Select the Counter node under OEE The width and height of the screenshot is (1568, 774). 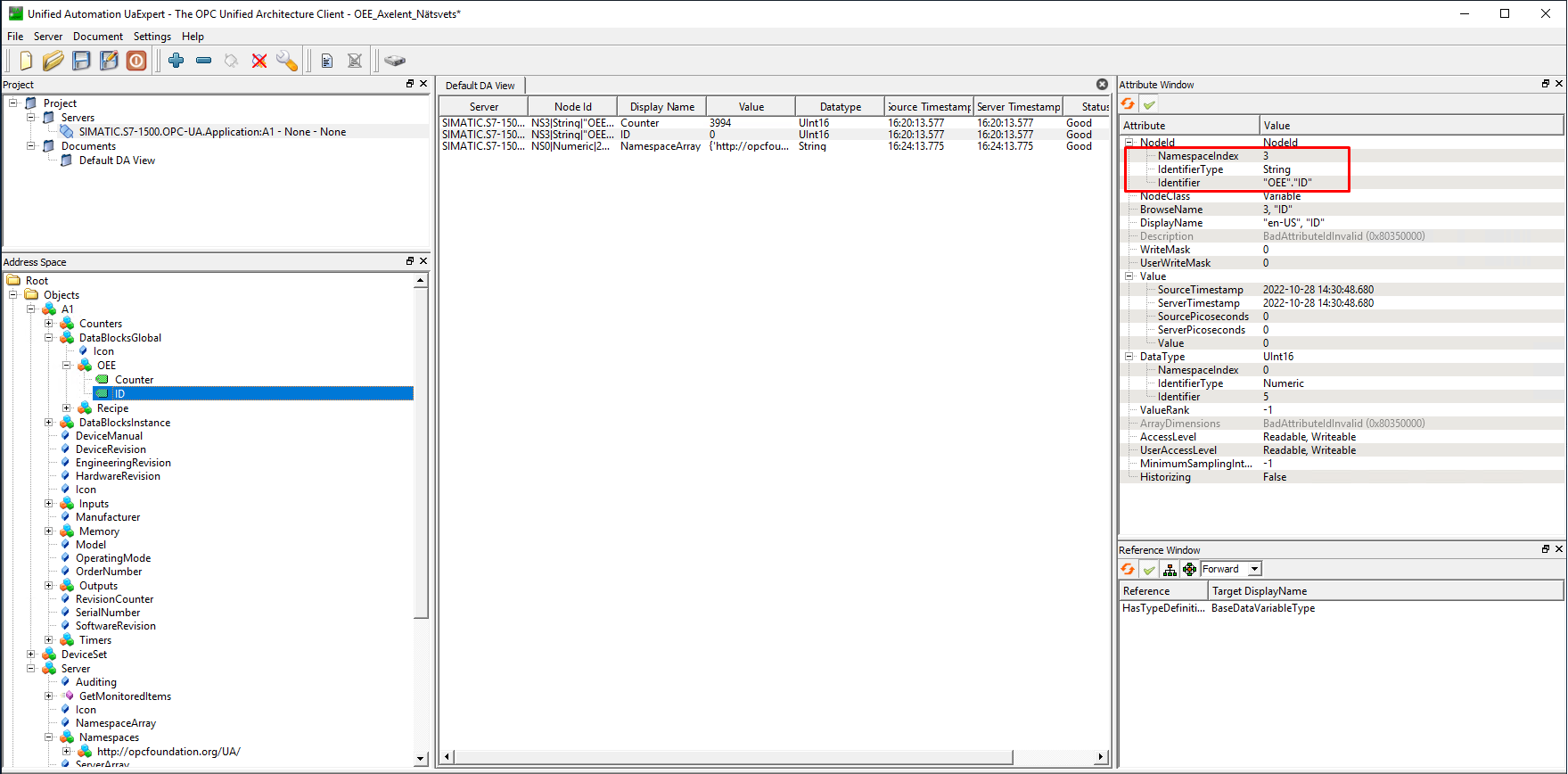(x=134, y=380)
